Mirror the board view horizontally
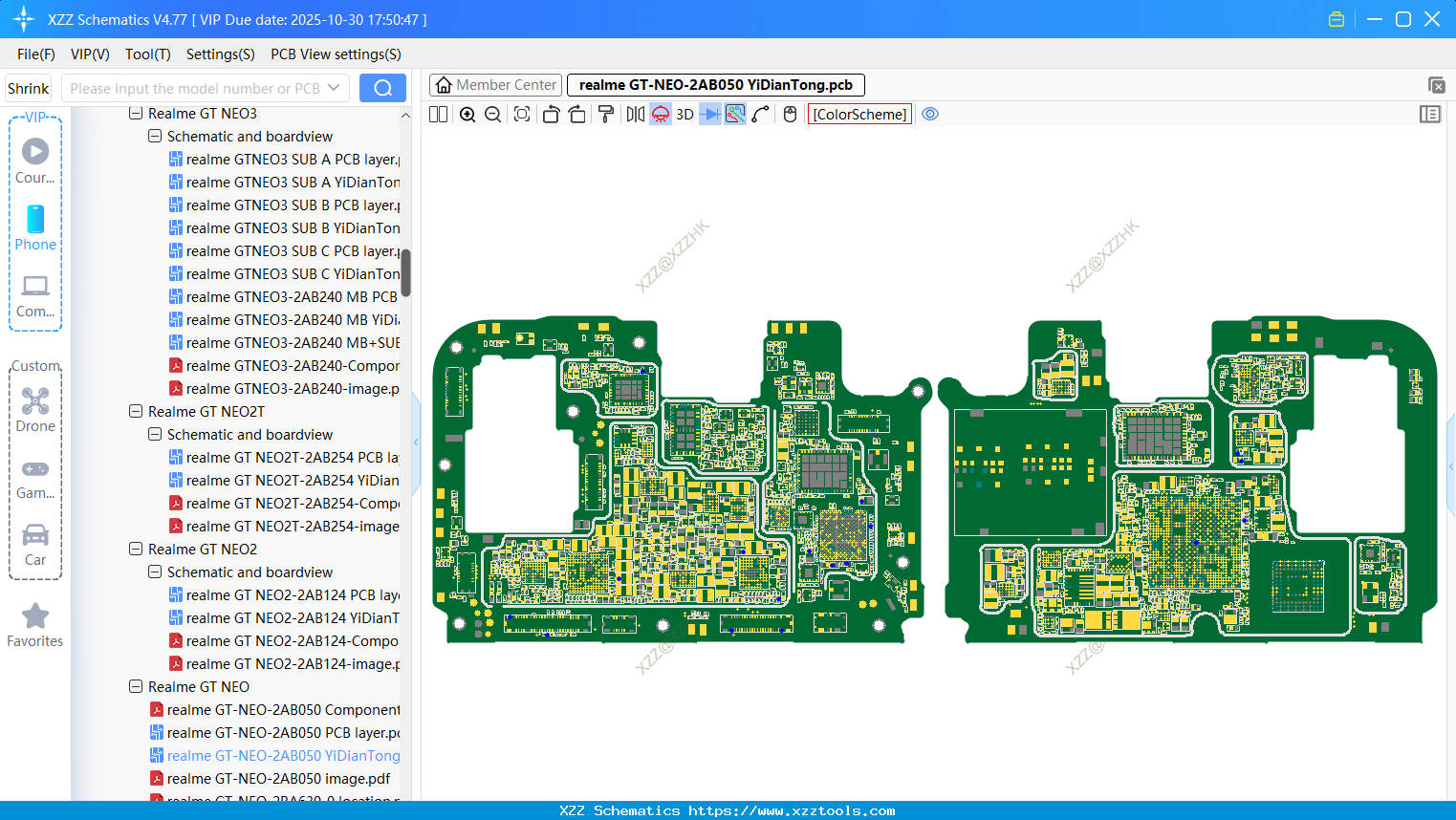The image size is (1456, 820). point(634,114)
